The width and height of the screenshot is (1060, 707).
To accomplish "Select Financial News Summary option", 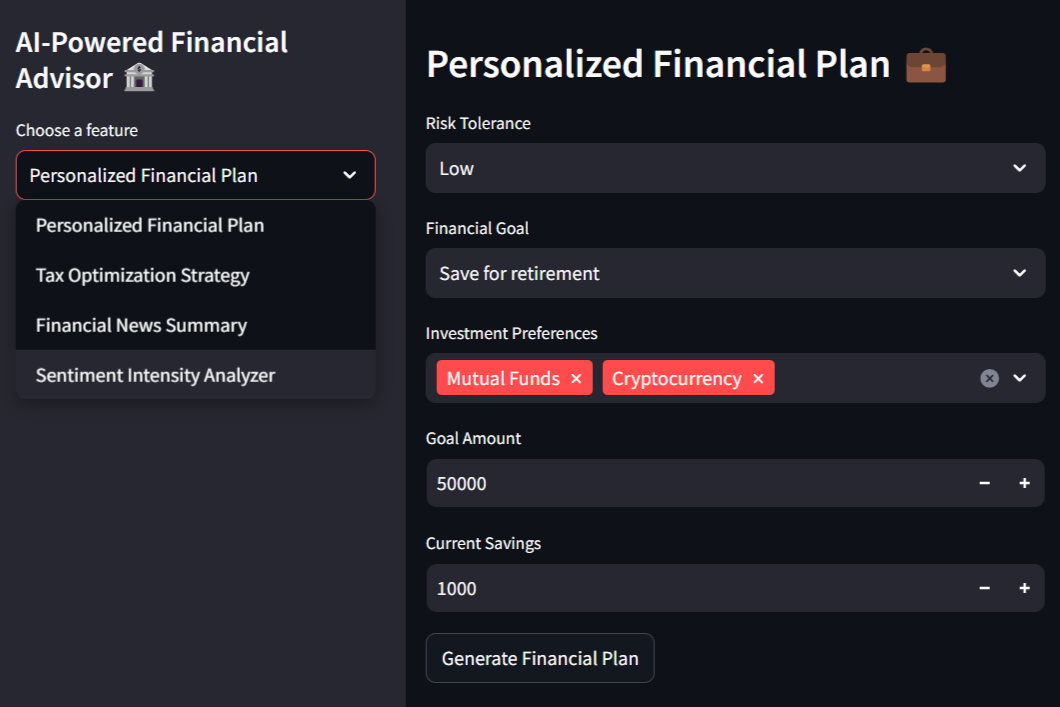I will pos(141,326).
